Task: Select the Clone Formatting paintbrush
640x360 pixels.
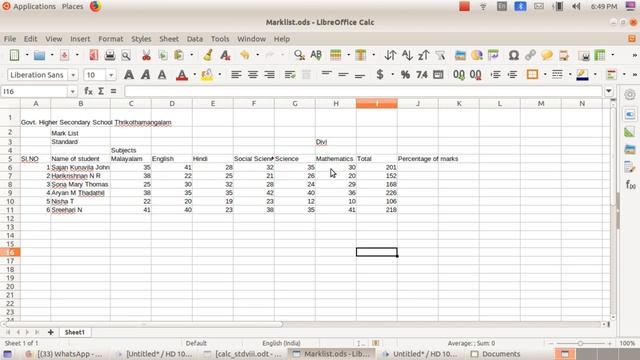Action: 208,55
